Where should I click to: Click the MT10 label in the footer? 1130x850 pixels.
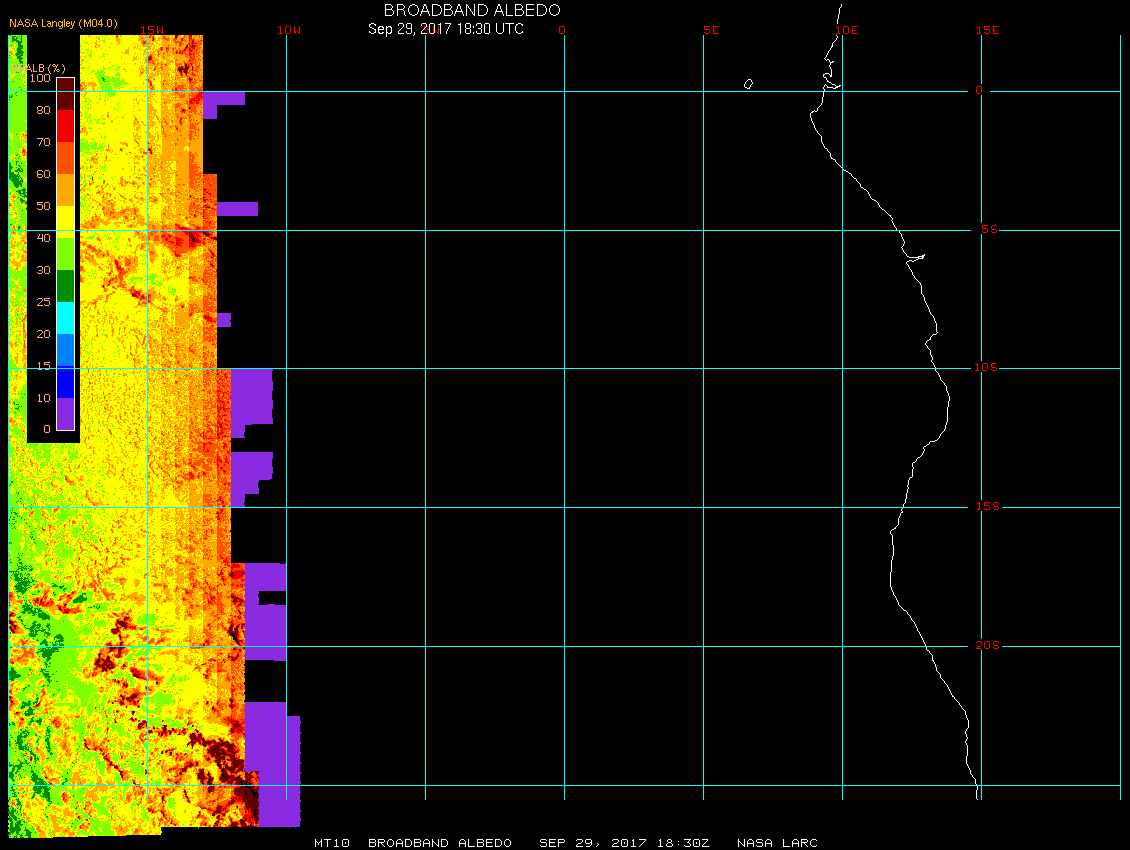[331, 843]
